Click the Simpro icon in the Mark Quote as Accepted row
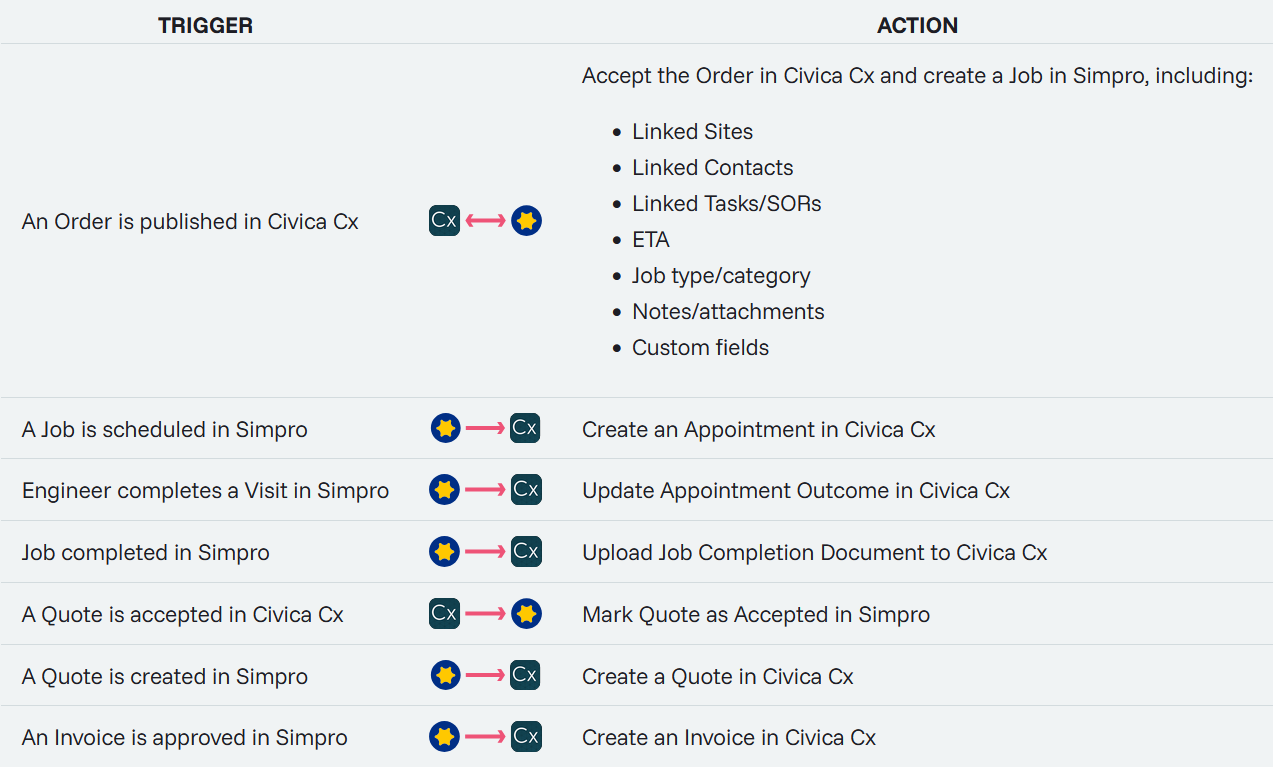This screenshot has width=1273, height=767. [x=526, y=613]
